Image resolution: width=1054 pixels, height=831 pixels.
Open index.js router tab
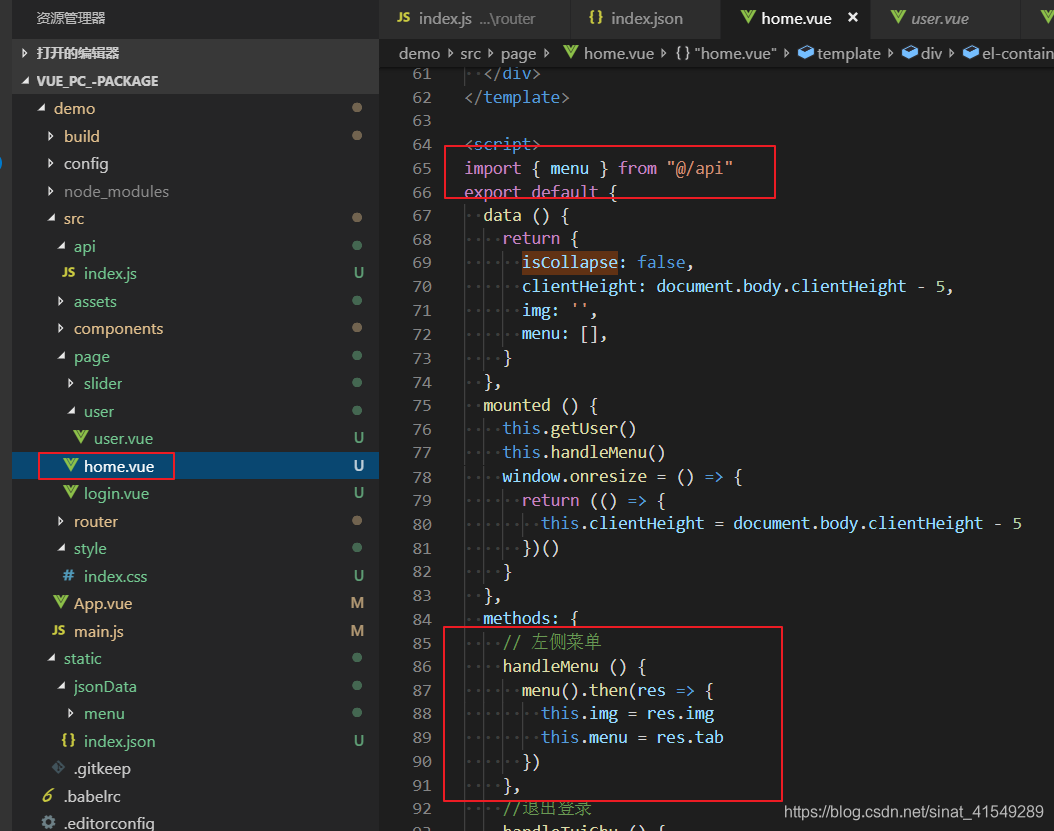pyautogui.click(x=474, y=18)
